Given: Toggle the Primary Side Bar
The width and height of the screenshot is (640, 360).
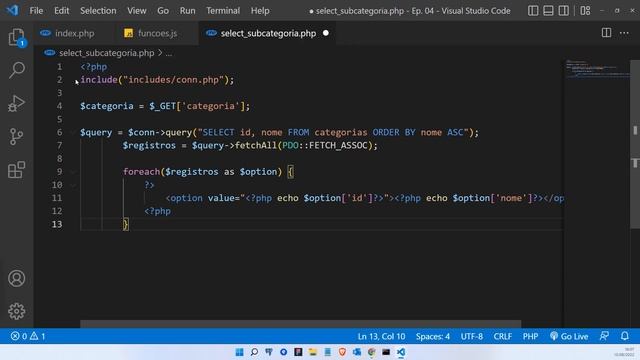Looking at the screenshot, I should [533, 11].
